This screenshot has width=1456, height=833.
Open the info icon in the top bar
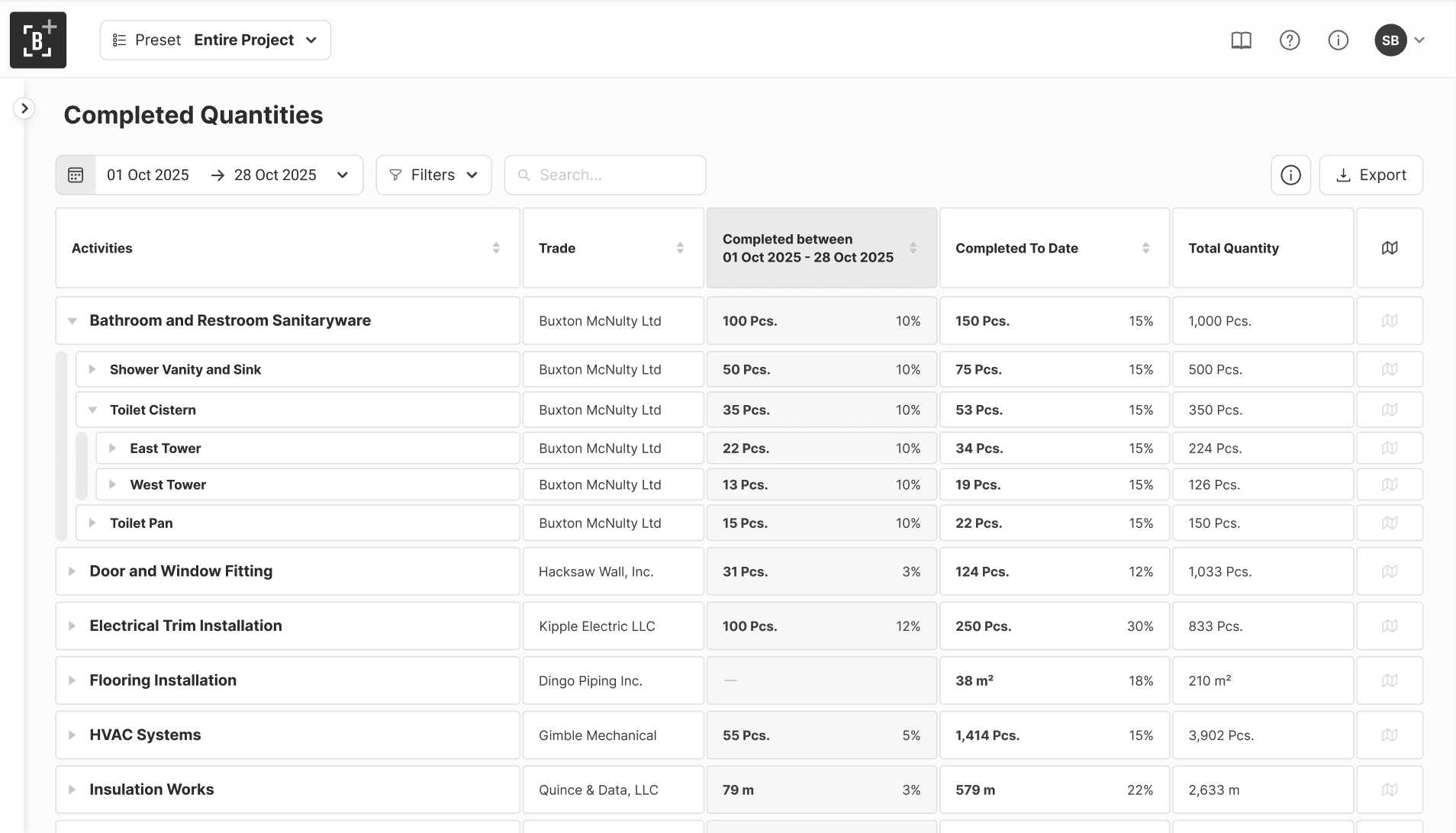point(1338,40)
